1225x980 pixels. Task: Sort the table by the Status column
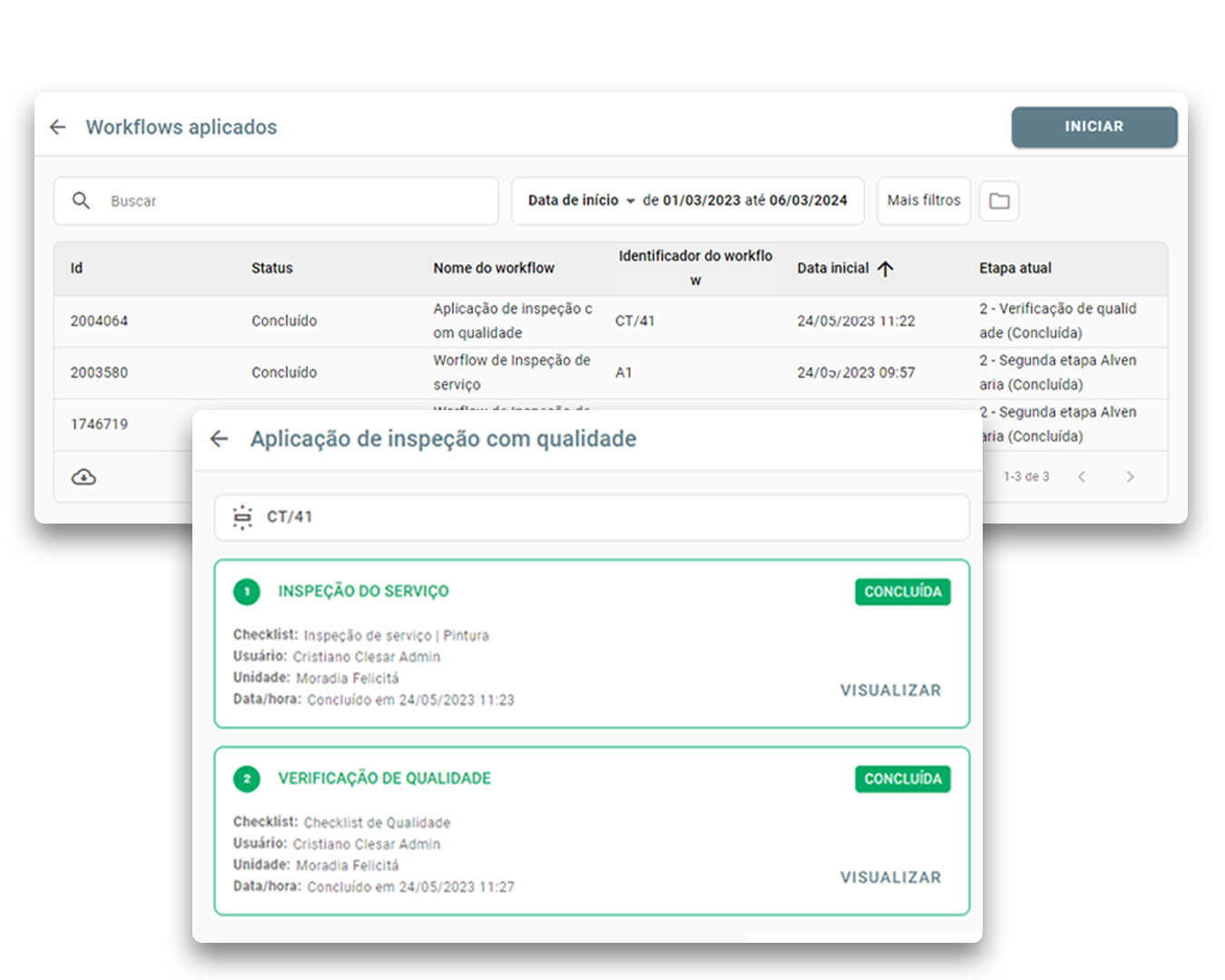pyautogui.click(x=272, y=269)
